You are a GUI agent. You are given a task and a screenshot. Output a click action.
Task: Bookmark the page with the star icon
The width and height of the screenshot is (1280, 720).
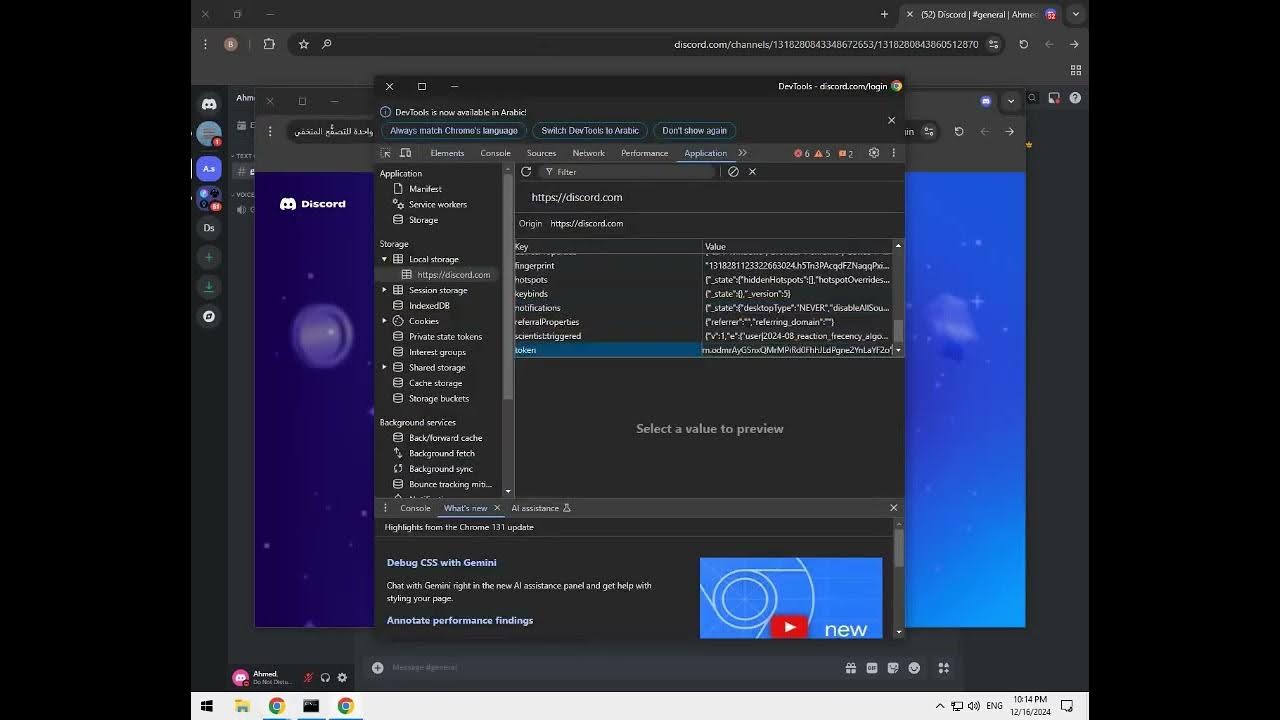coord(304,44)
